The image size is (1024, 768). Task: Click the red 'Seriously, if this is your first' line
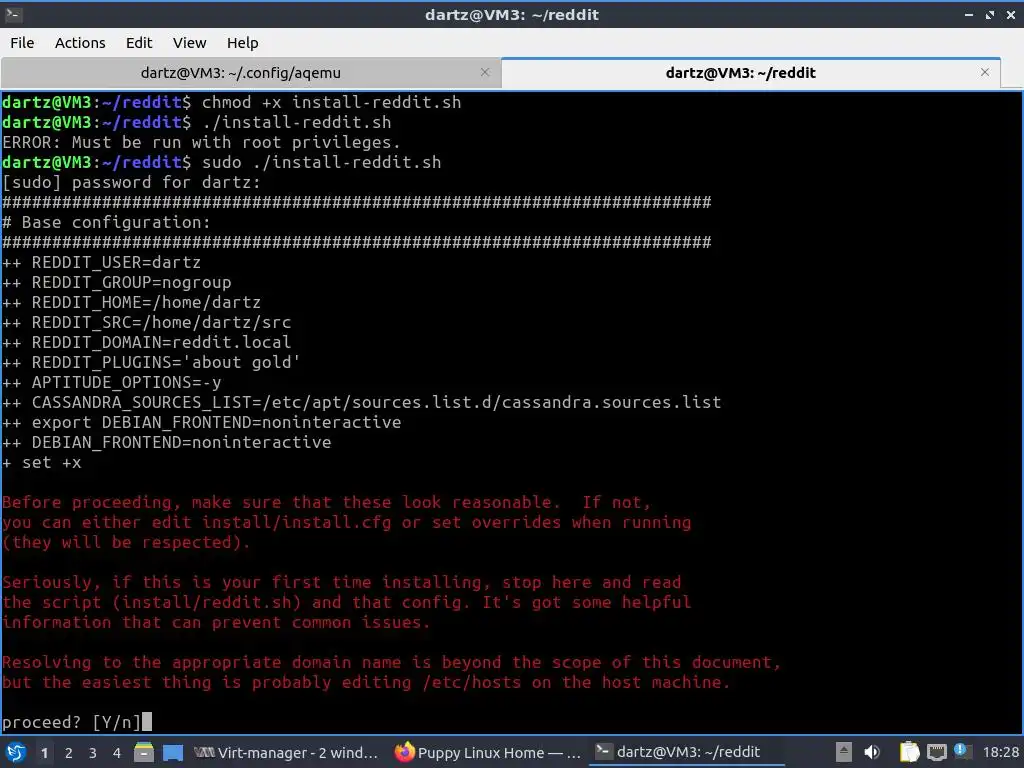coord(342,582)
